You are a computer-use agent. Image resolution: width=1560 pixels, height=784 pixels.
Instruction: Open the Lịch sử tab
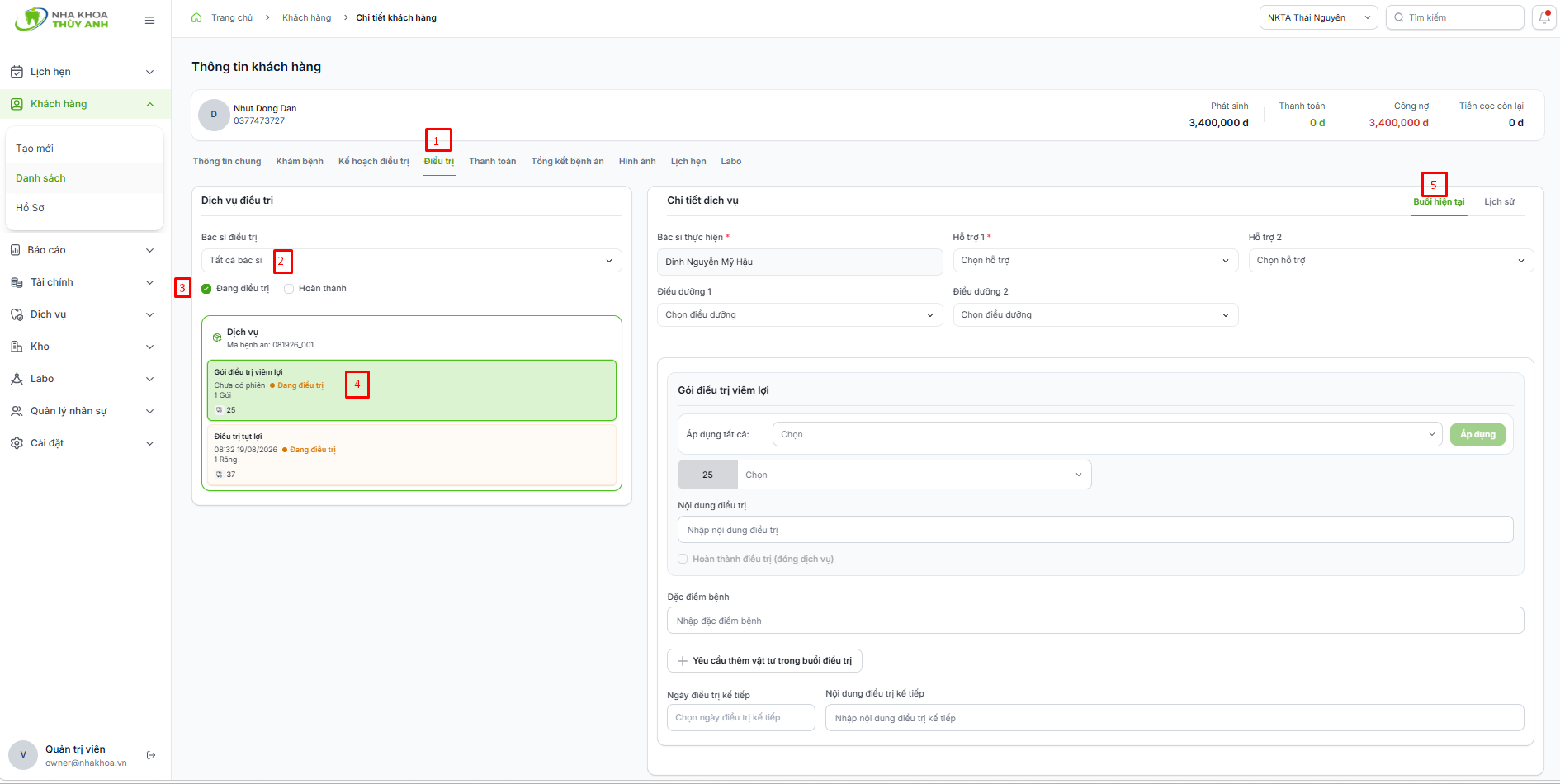point(1499,202)
